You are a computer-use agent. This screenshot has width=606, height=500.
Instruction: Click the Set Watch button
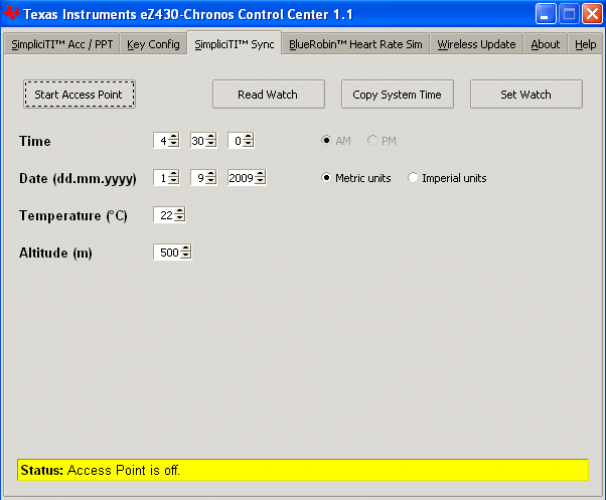[526, 94]
